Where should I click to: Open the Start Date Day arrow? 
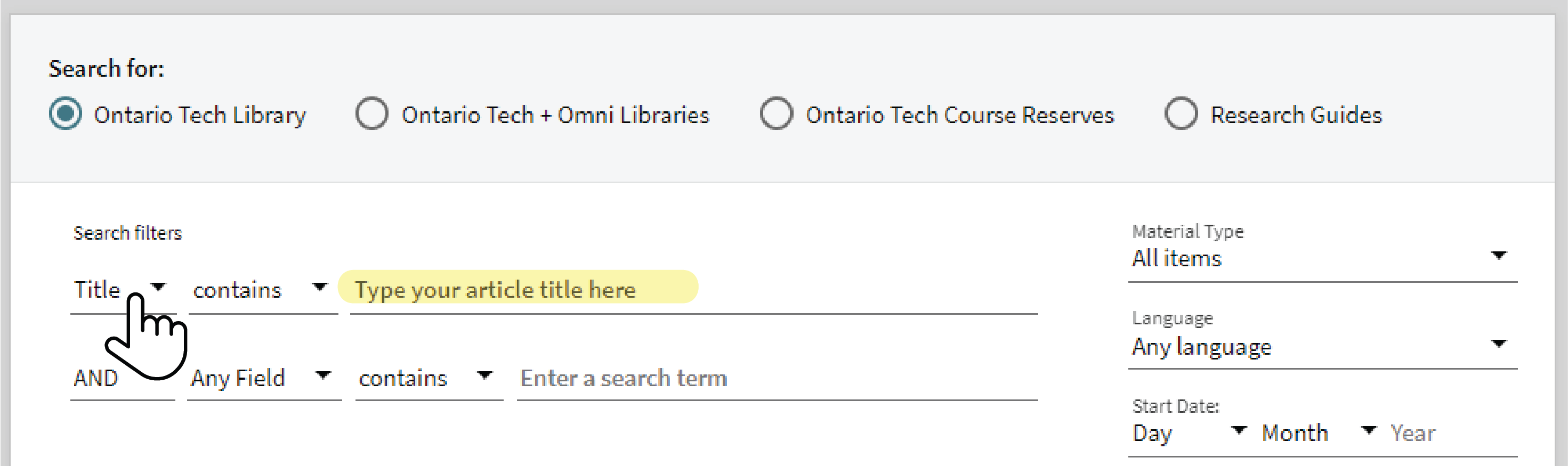[x=1239, y=430]
